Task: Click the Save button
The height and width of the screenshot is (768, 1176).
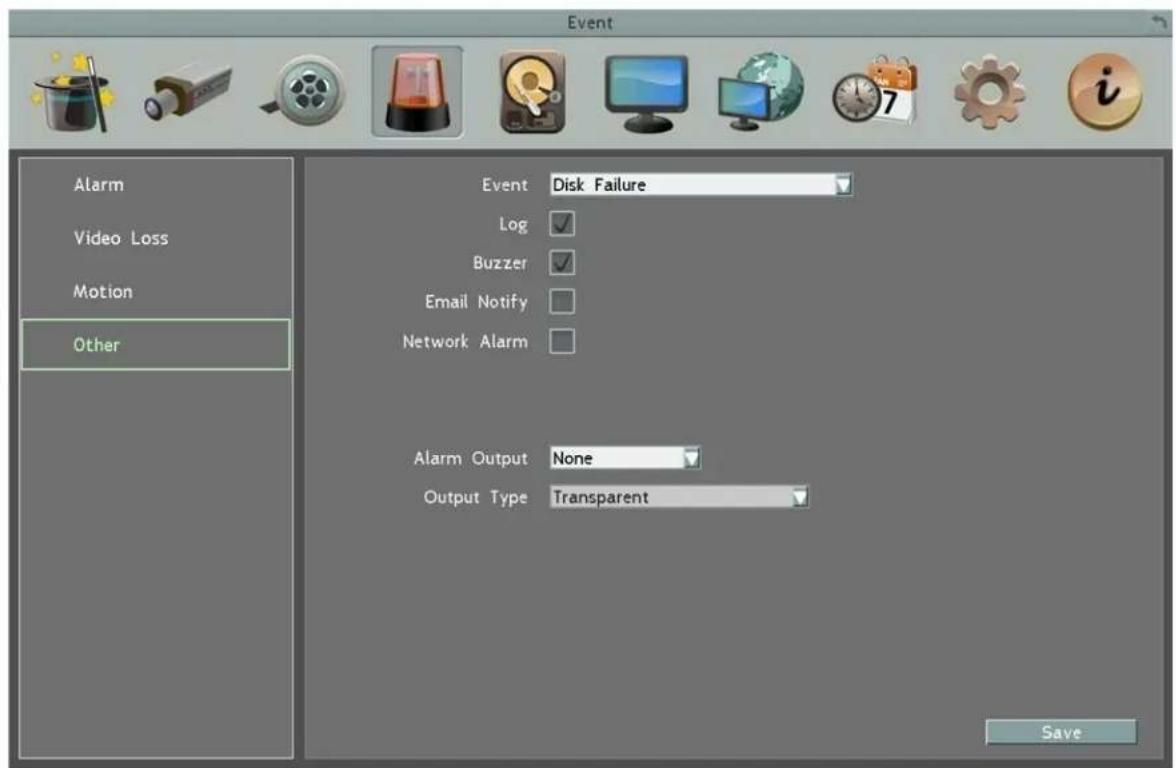Action: click(1060, 732)
